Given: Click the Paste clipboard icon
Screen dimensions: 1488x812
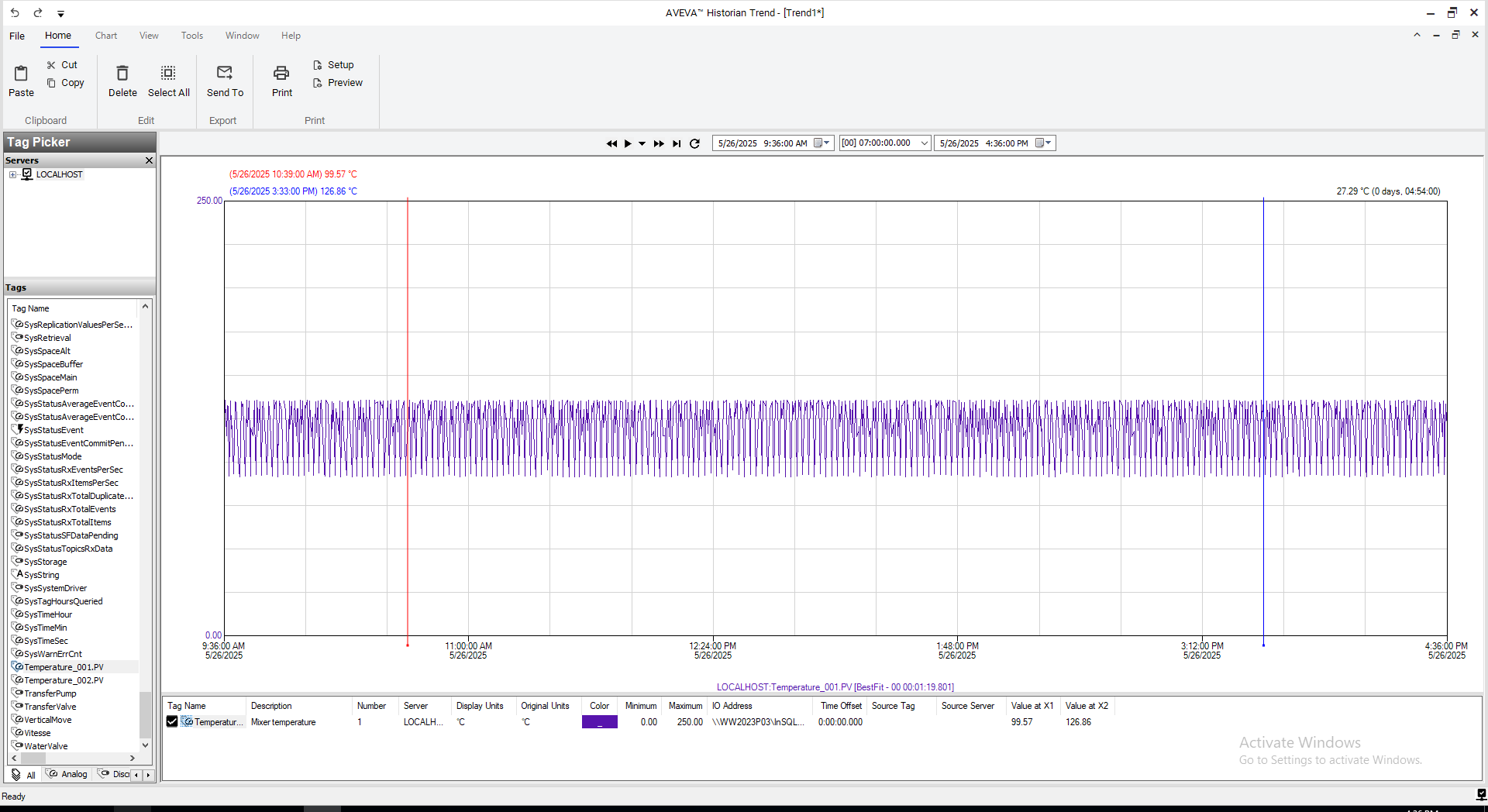Looking at the screenshot, I should click(x=21, y=74).
